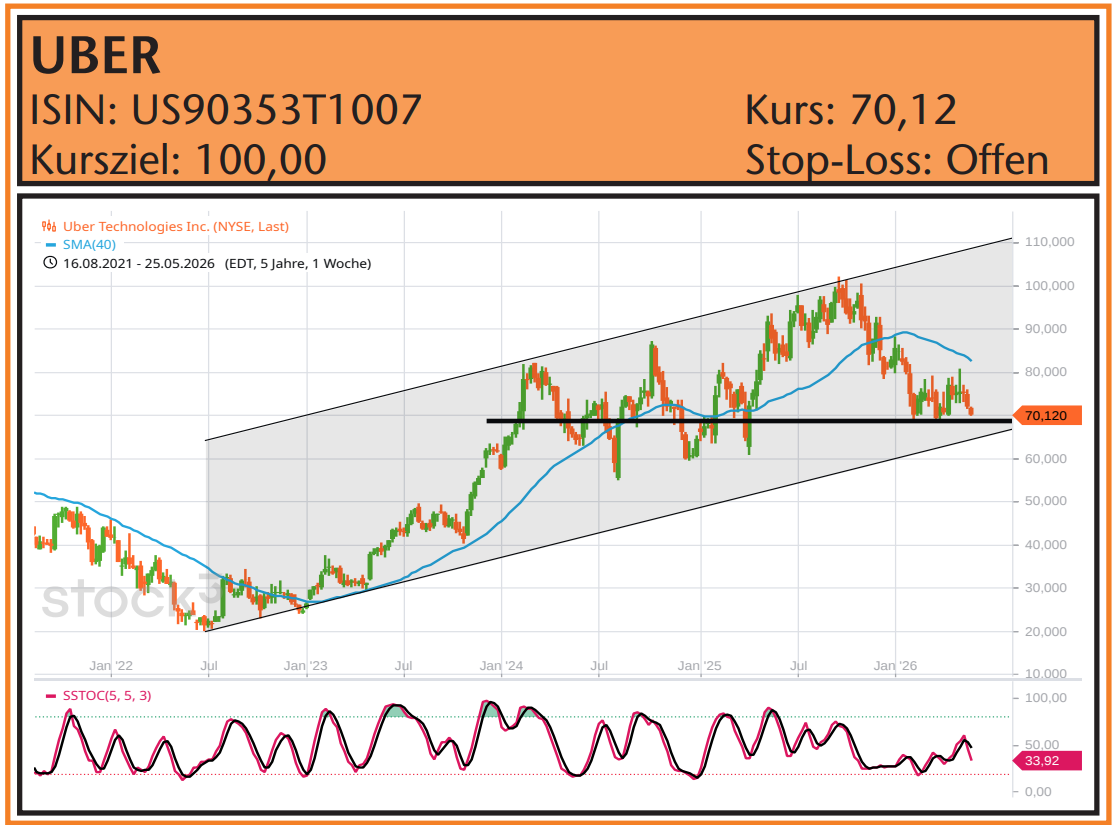Click the 20,000 price axis label
Image resolution: width=1113 pixels, height=825 pixels.
pyautogui.click(x=1046, y=631)
